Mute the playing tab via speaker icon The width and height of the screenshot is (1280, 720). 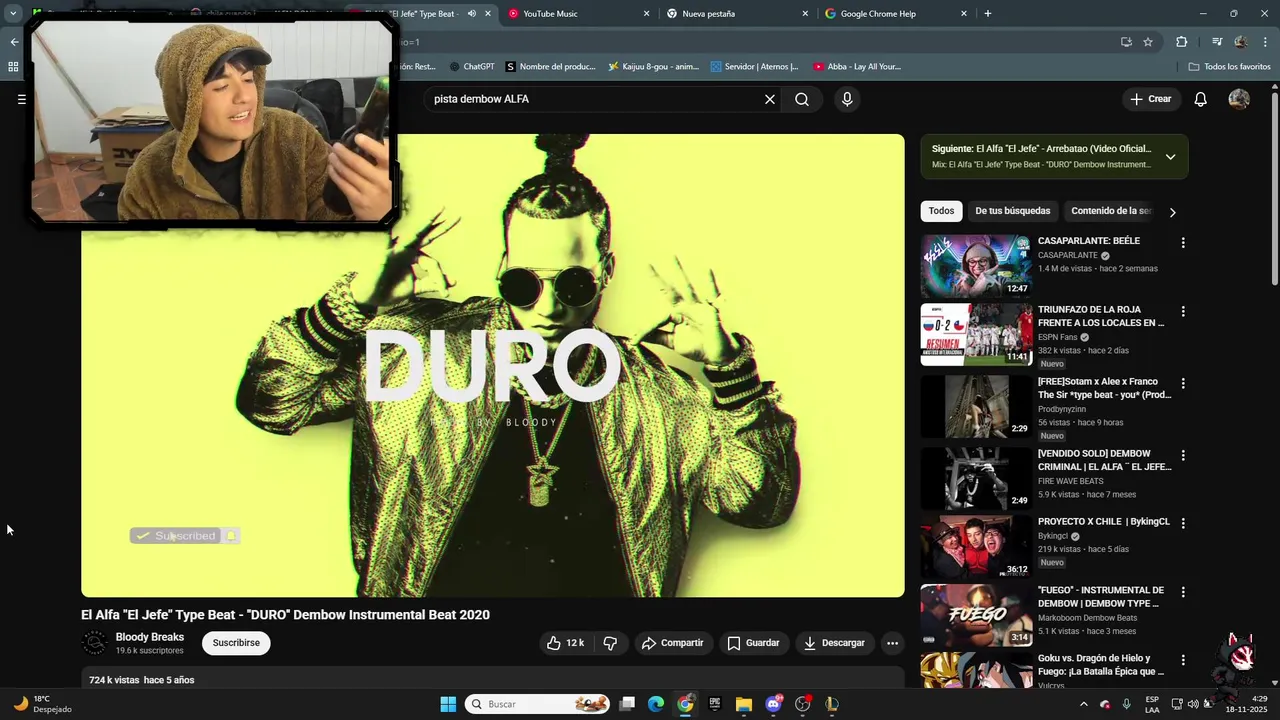(x=471, y=14)
